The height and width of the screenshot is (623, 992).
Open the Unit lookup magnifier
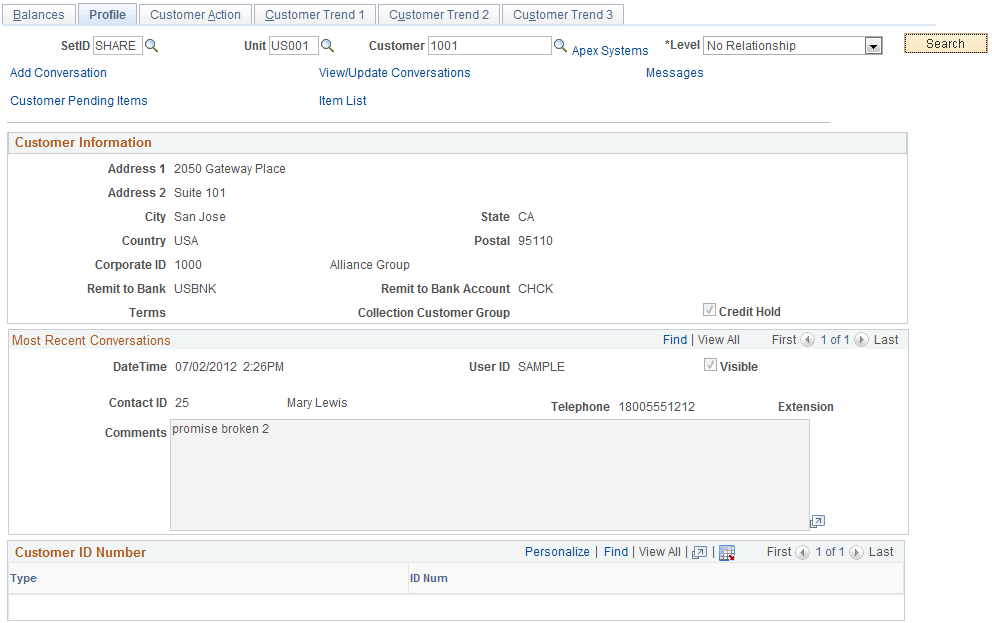[x=330, y=45]
